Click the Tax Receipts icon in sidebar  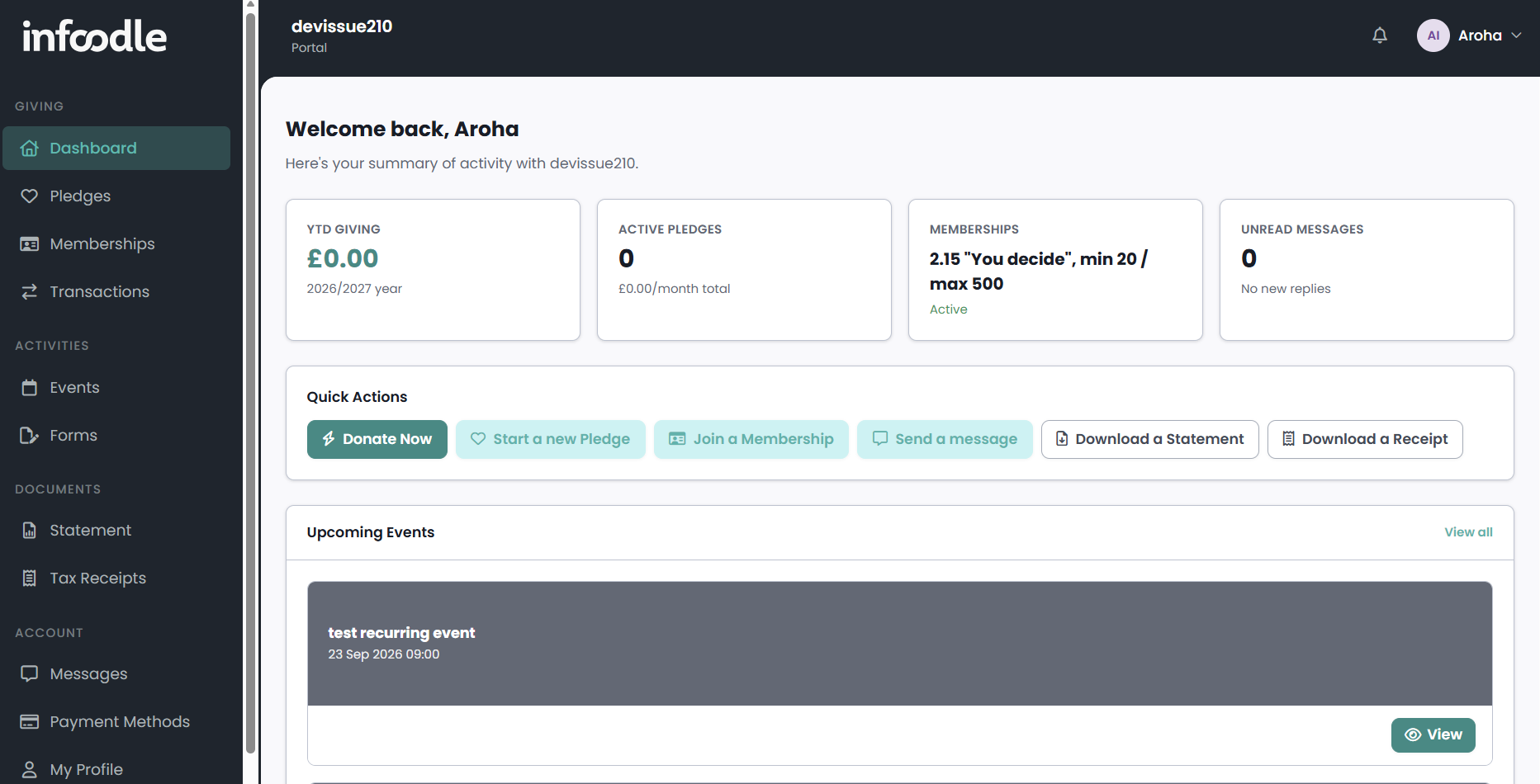pyautogui.click(x=30, y=579)
